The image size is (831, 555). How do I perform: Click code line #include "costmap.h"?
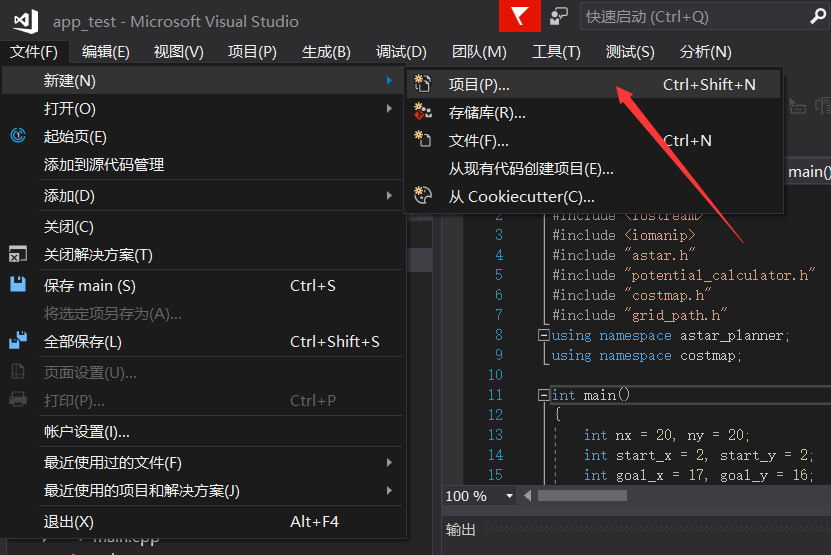click(632, 295)
